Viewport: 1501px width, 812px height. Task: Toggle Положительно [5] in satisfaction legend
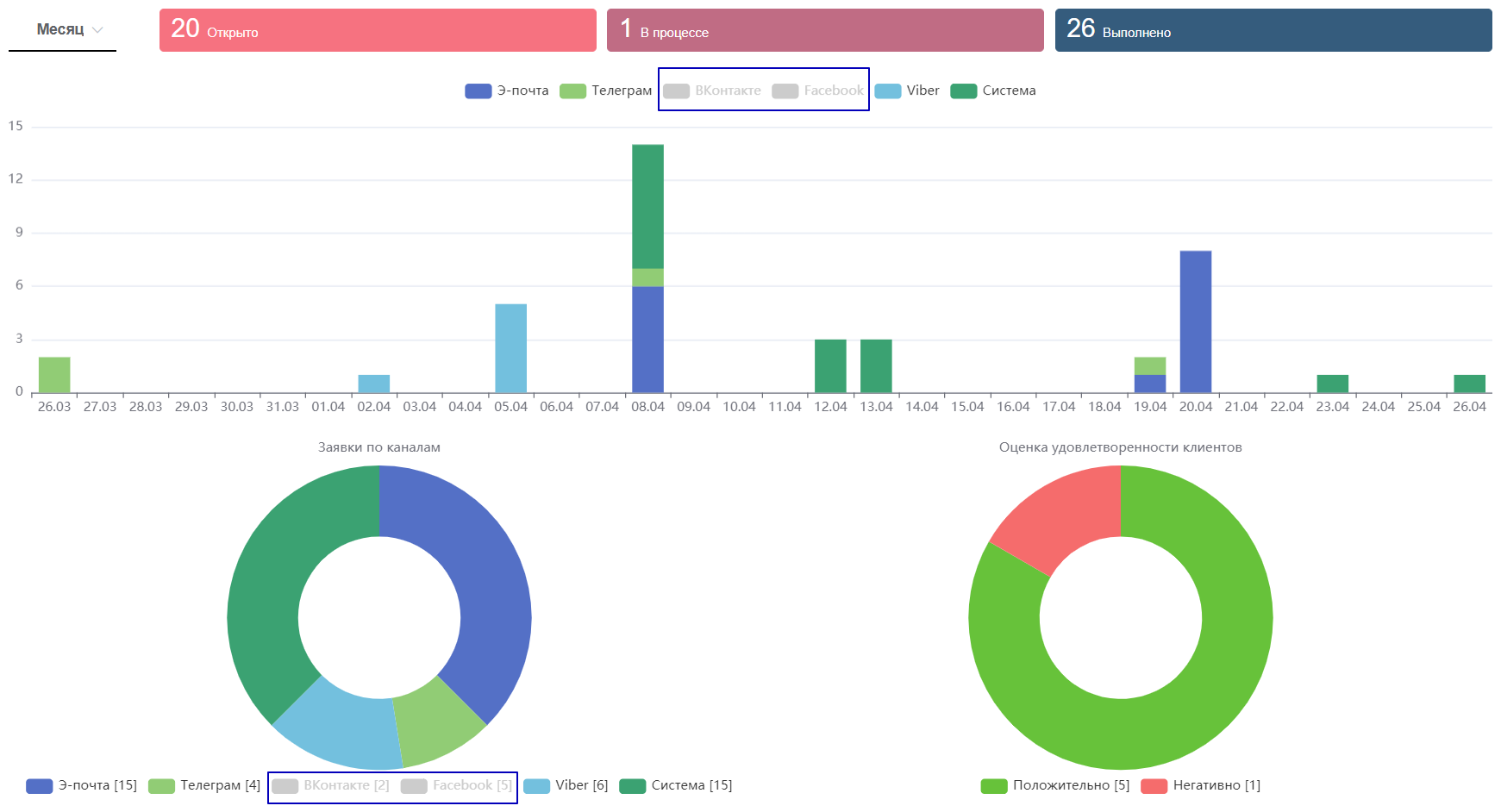coord(1055,785)
